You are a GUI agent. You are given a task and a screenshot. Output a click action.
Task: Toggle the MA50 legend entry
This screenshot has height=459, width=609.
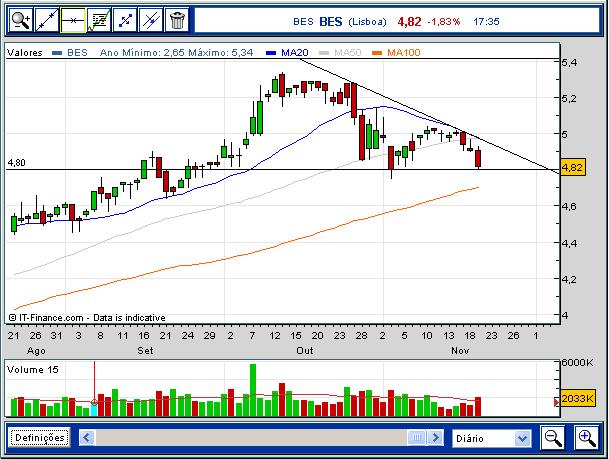[340, 52]
